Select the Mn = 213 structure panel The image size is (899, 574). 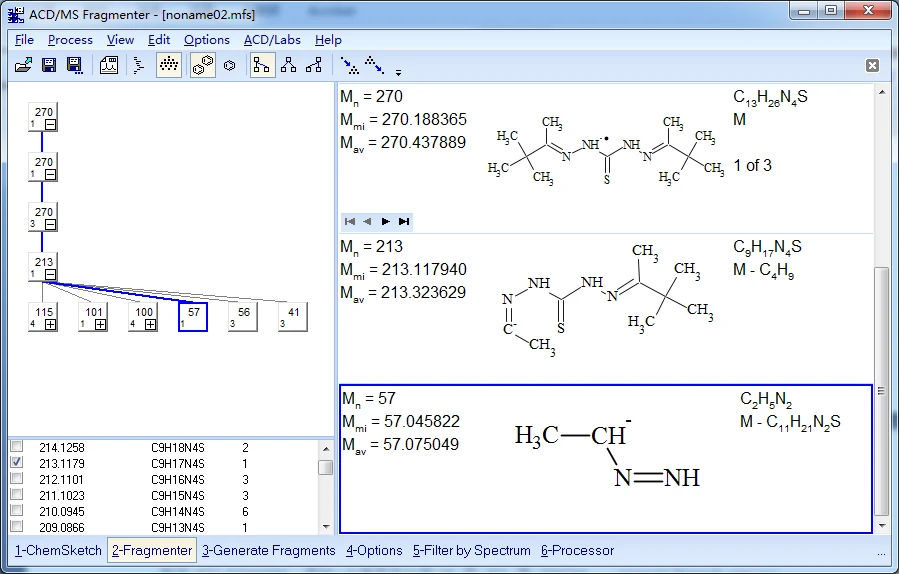(x=606, y=308)
